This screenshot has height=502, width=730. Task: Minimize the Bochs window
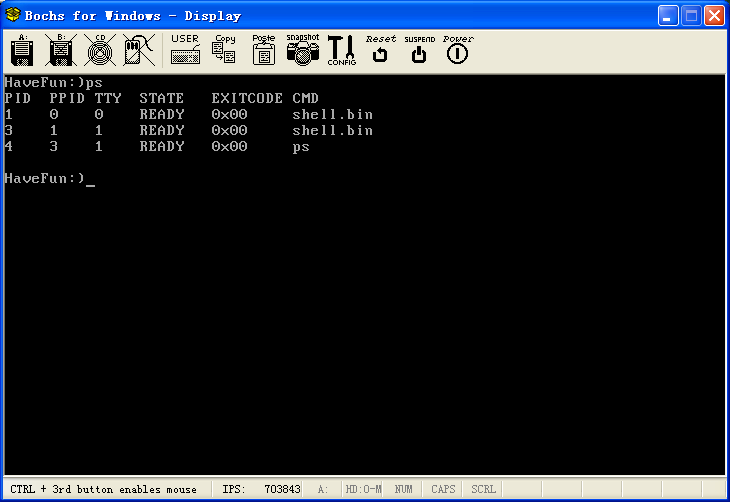pos(668,16)
